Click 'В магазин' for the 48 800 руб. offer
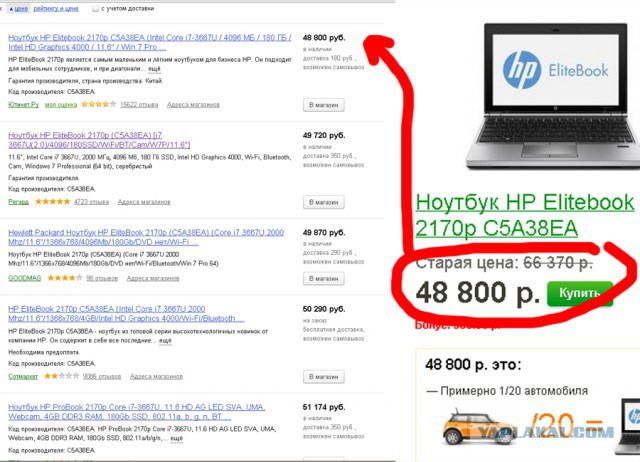 coord(324,105)
